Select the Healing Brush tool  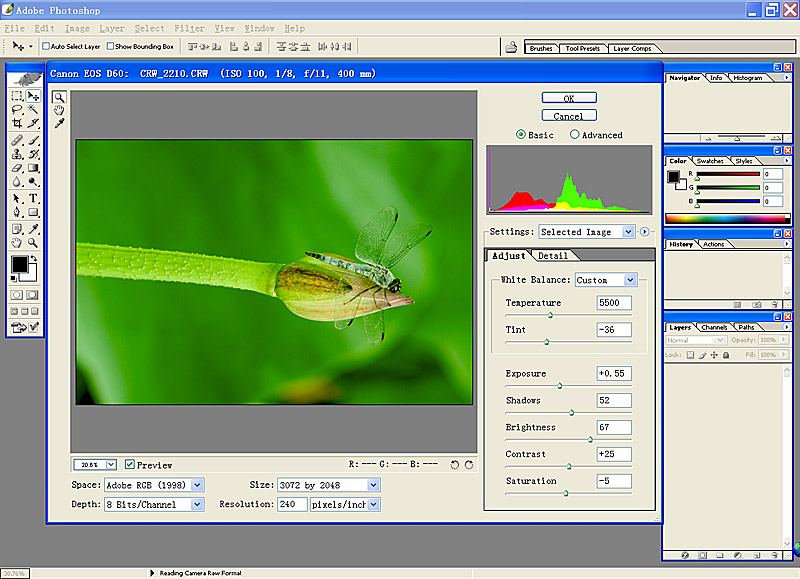tap(17, 140)
